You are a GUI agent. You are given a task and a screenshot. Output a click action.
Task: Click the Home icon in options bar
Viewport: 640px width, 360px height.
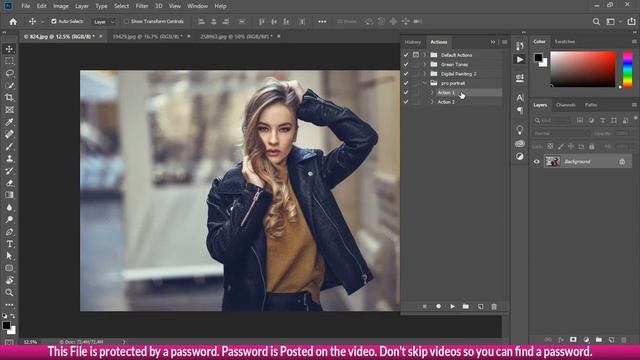coord(13,22)
